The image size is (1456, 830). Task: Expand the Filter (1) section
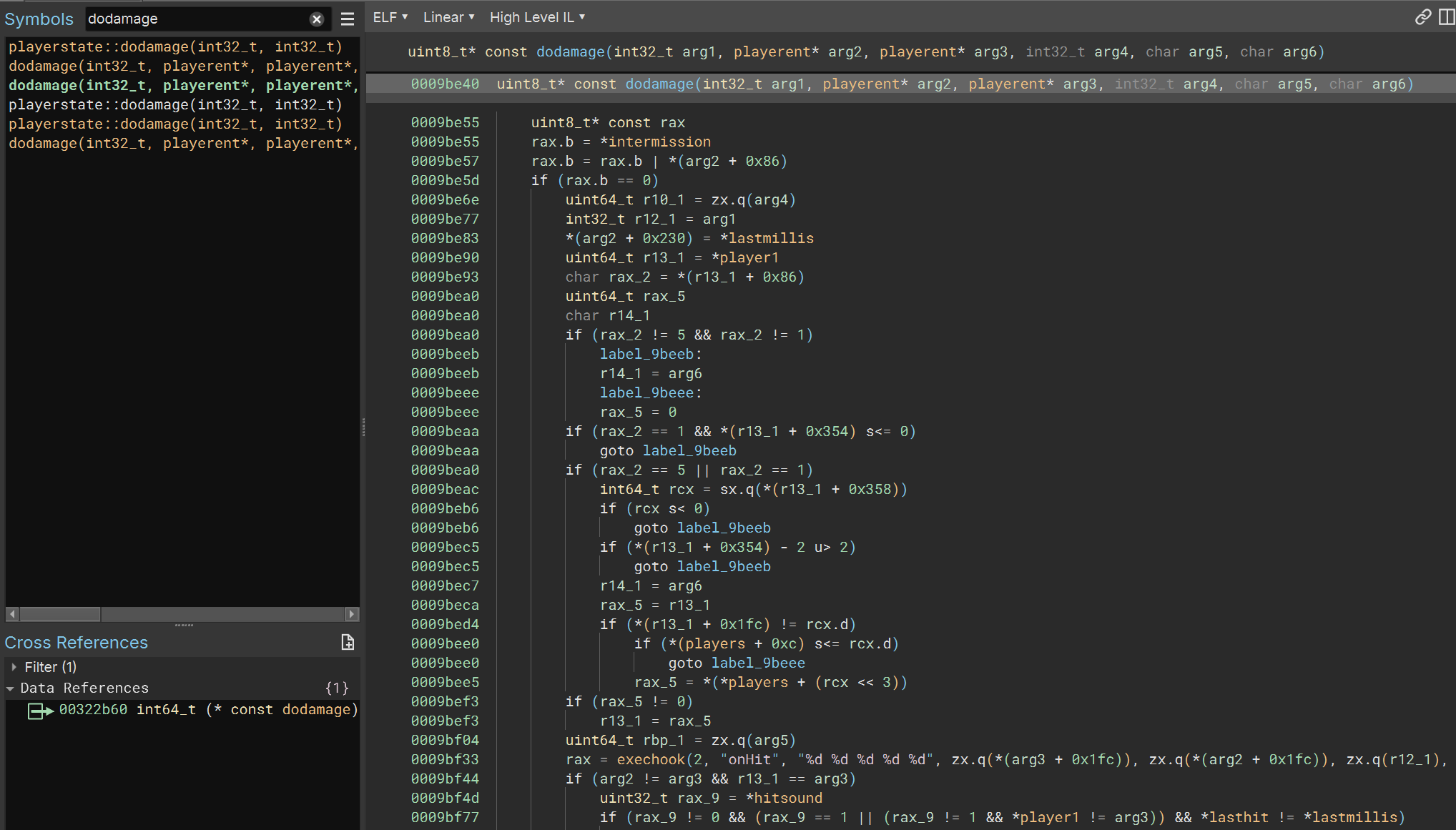coord(14,666)
